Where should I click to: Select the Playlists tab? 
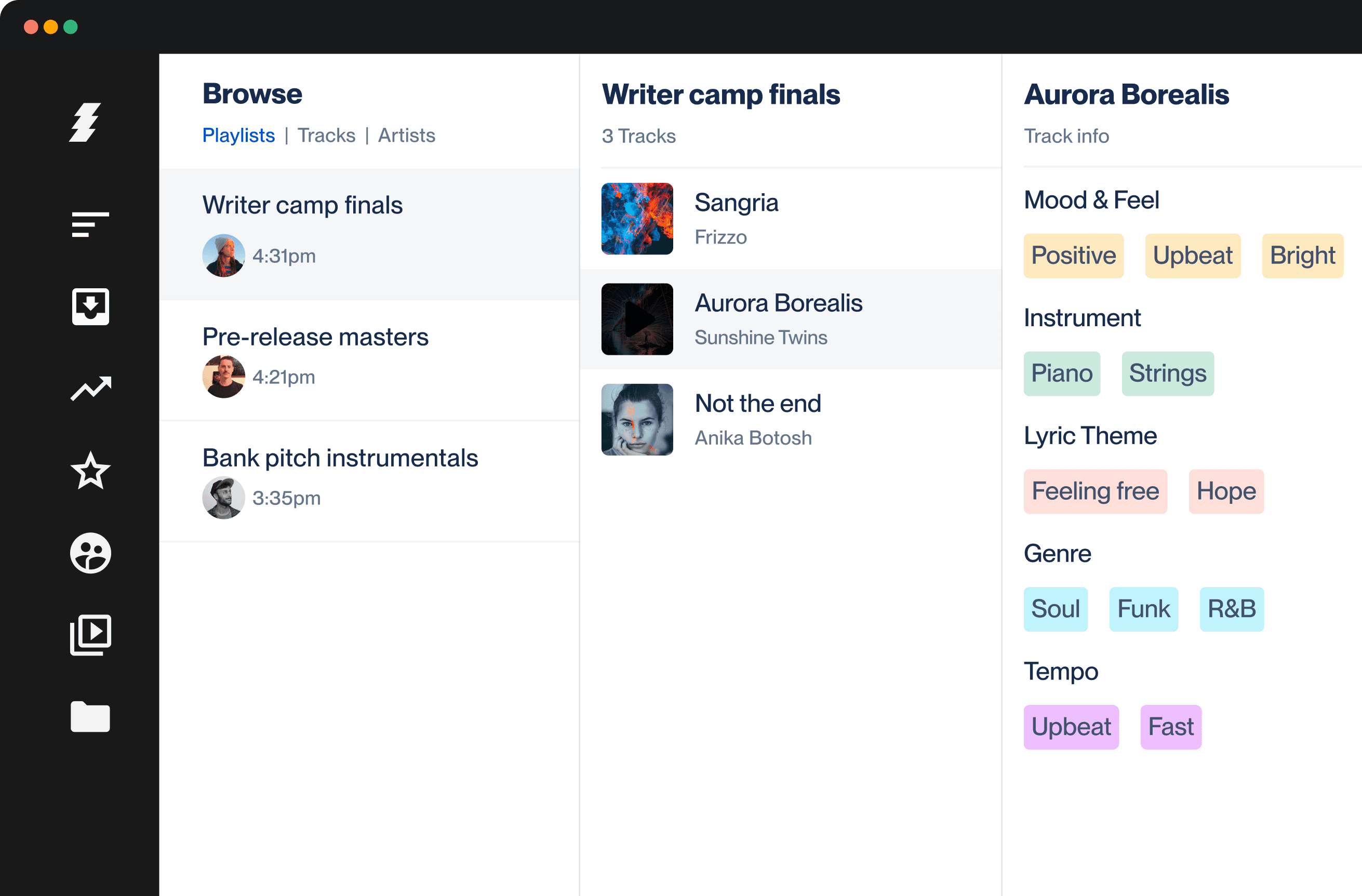coord(238,136)
